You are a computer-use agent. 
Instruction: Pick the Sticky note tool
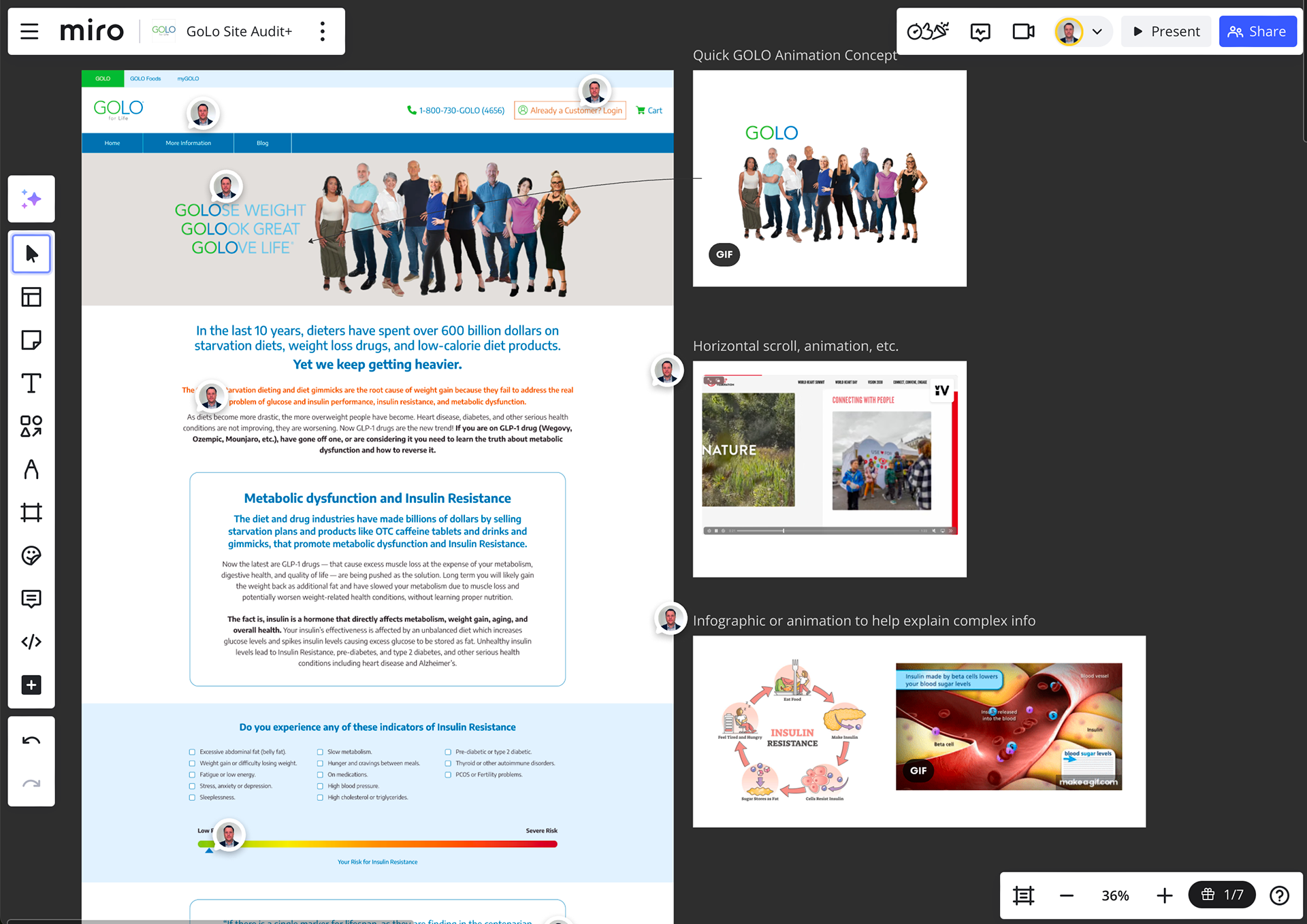[x=31, y=340]
